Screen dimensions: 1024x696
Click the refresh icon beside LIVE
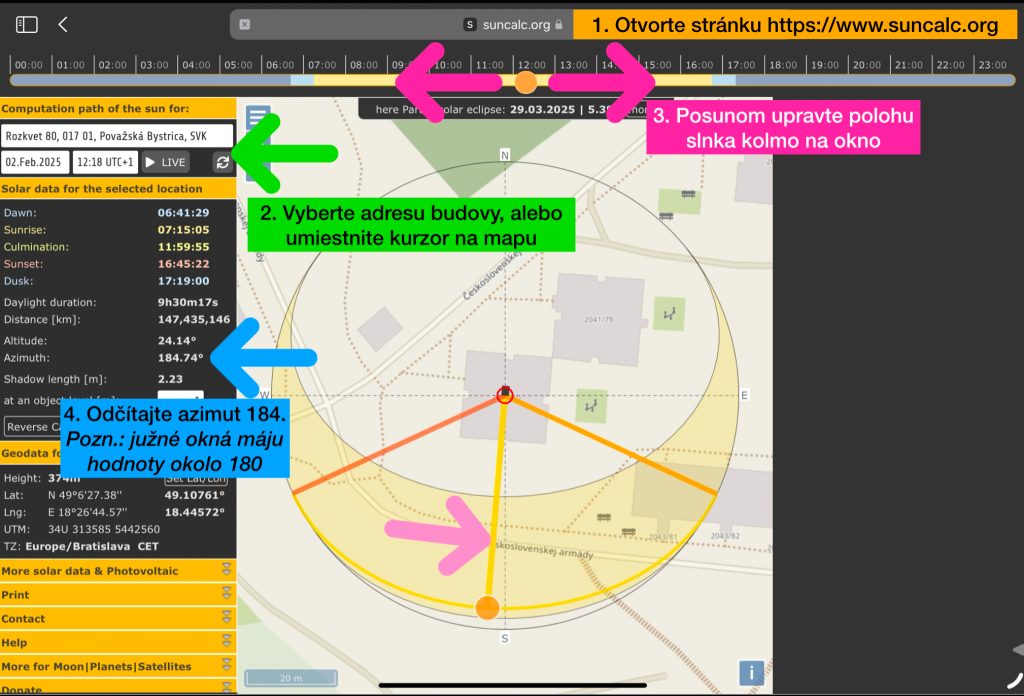(x=222, y=162)
